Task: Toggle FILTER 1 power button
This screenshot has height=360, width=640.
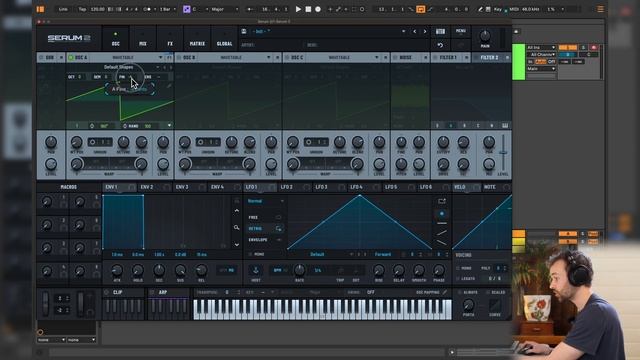Action: tap(435, 58)
